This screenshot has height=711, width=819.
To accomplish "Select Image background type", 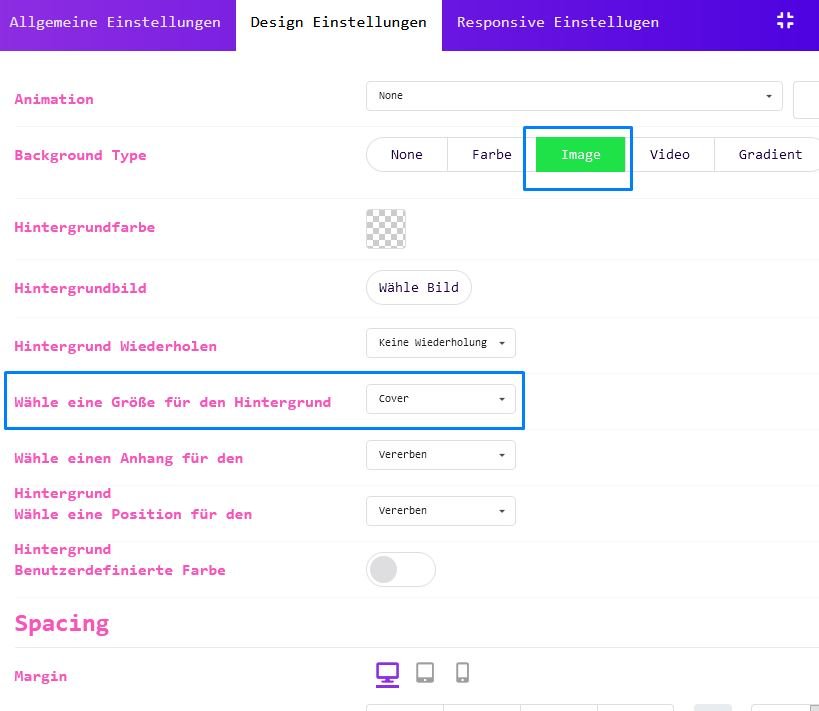I will pyautogui.click(x=580, y=155).
